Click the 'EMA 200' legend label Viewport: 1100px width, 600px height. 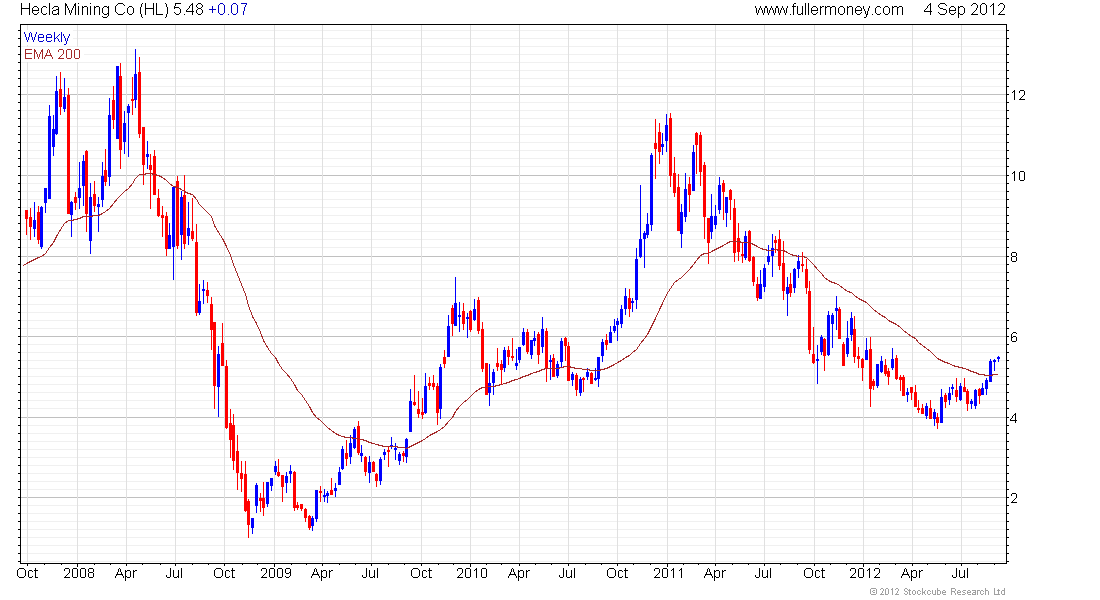pyautogui.click(x=52, y=54)
